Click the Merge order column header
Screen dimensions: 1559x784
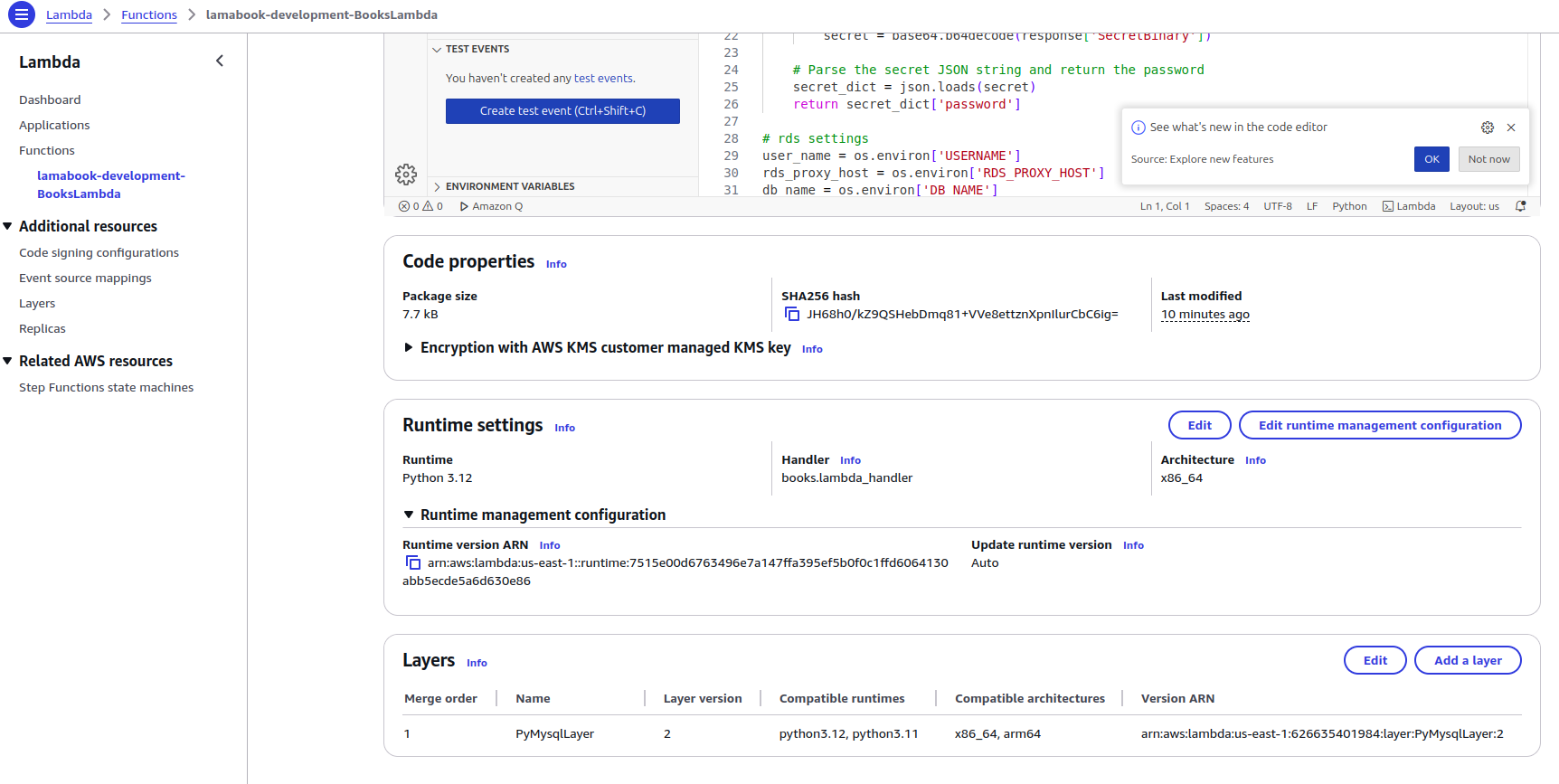pos(440,698)
